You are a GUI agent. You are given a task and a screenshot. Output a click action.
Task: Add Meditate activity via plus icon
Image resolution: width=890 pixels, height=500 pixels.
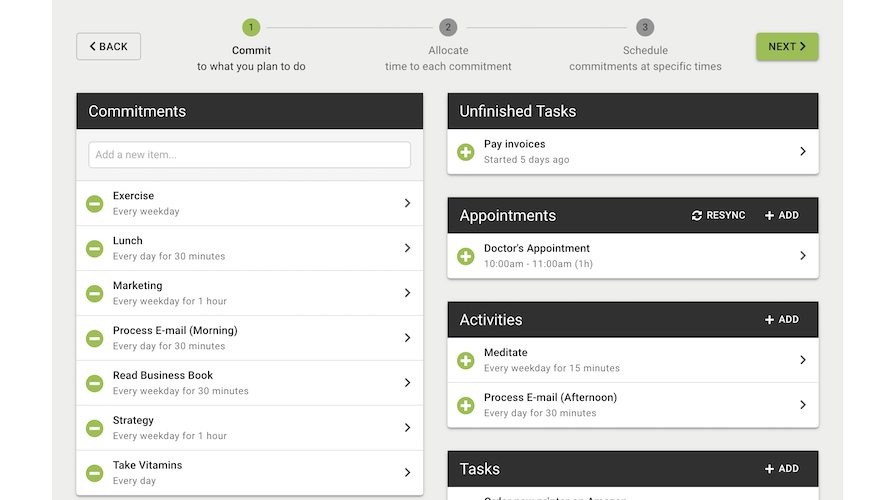(465, 360)
